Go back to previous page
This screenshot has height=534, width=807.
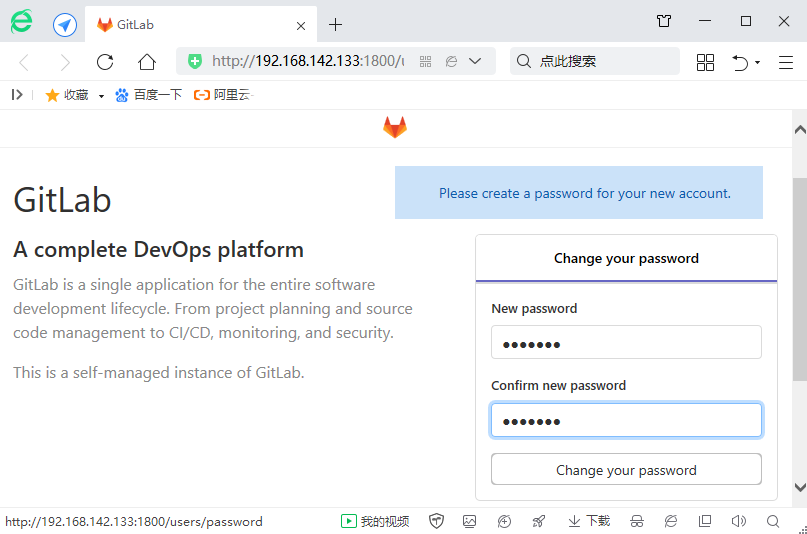pos(24,62)
